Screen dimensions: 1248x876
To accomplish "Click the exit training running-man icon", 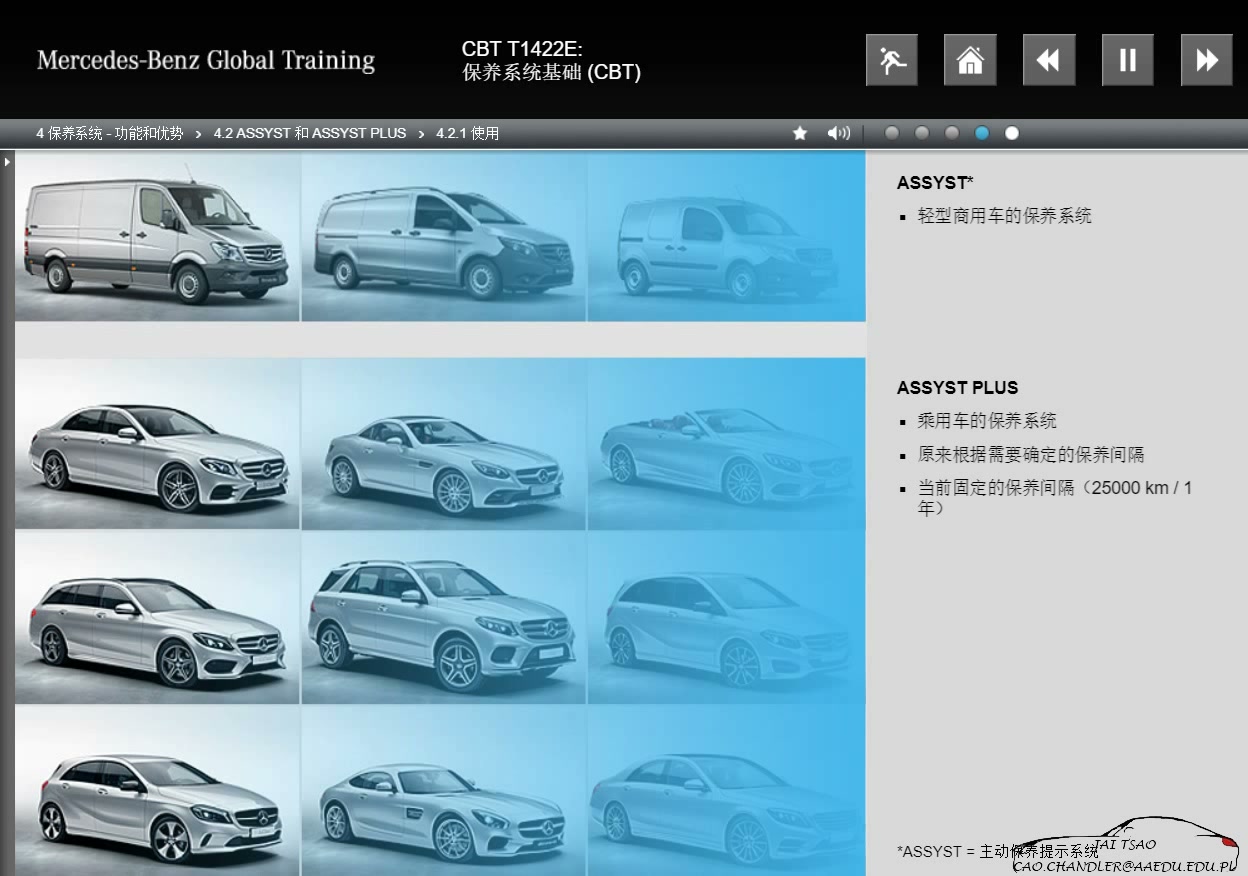I will click(x=891, y=60).
